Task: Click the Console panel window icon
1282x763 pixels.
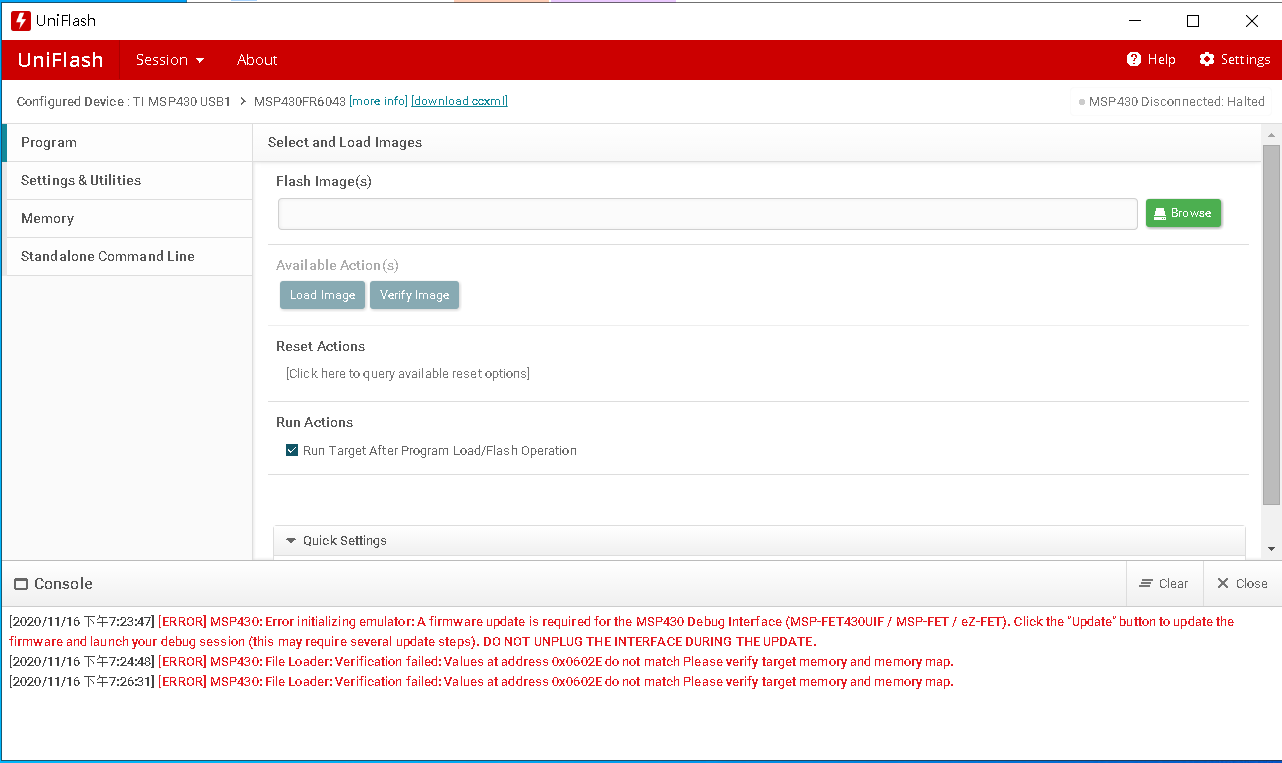Action: [21, 584]
